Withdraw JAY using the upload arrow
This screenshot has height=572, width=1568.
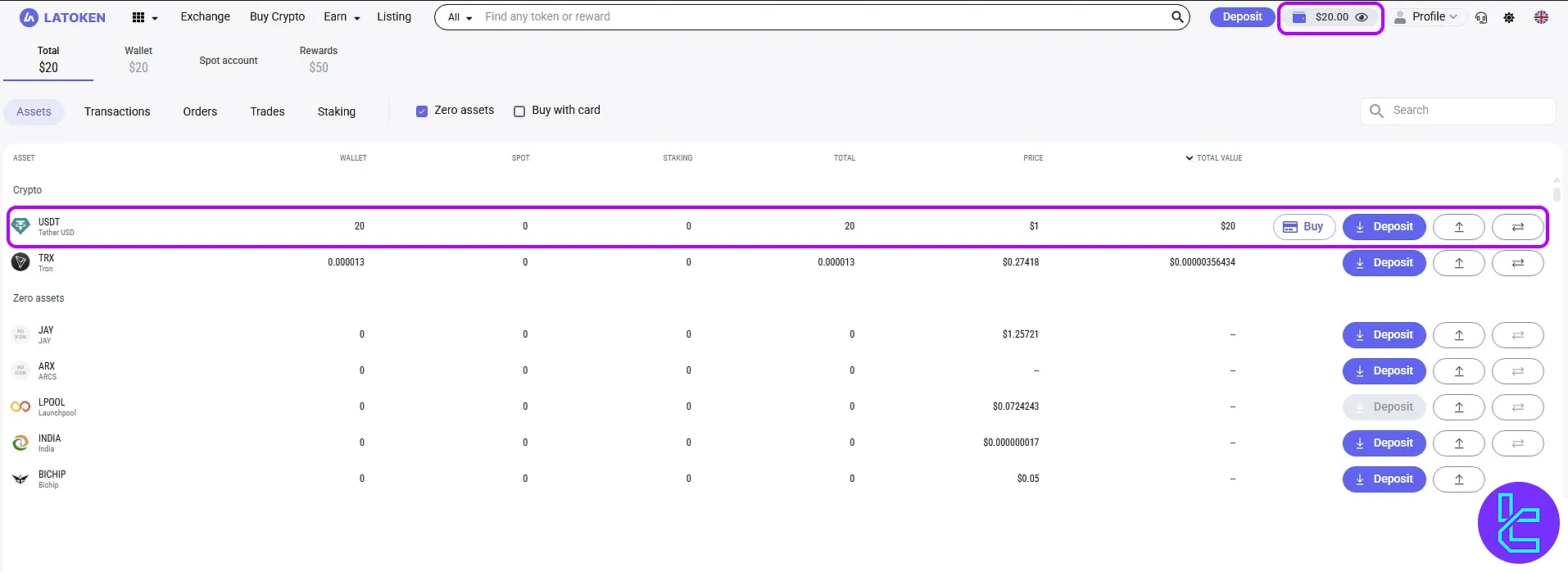[1458, 335]
